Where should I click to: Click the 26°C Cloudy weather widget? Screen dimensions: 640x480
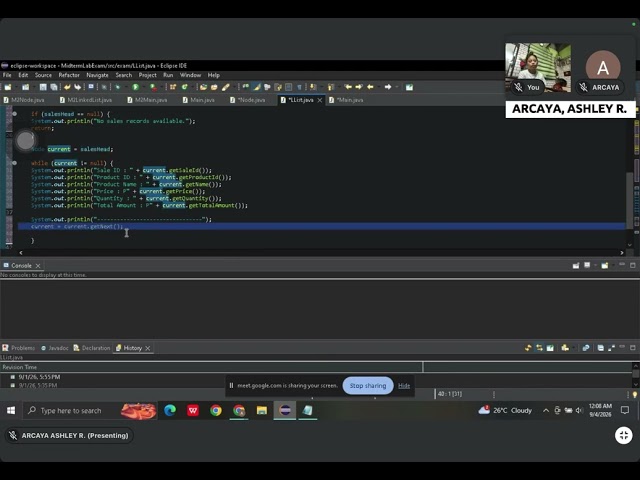point(505,410)
